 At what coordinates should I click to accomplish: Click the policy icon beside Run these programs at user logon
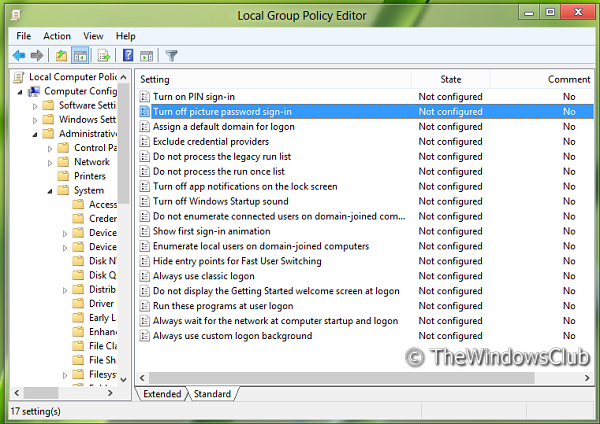[x=145, y=306]
